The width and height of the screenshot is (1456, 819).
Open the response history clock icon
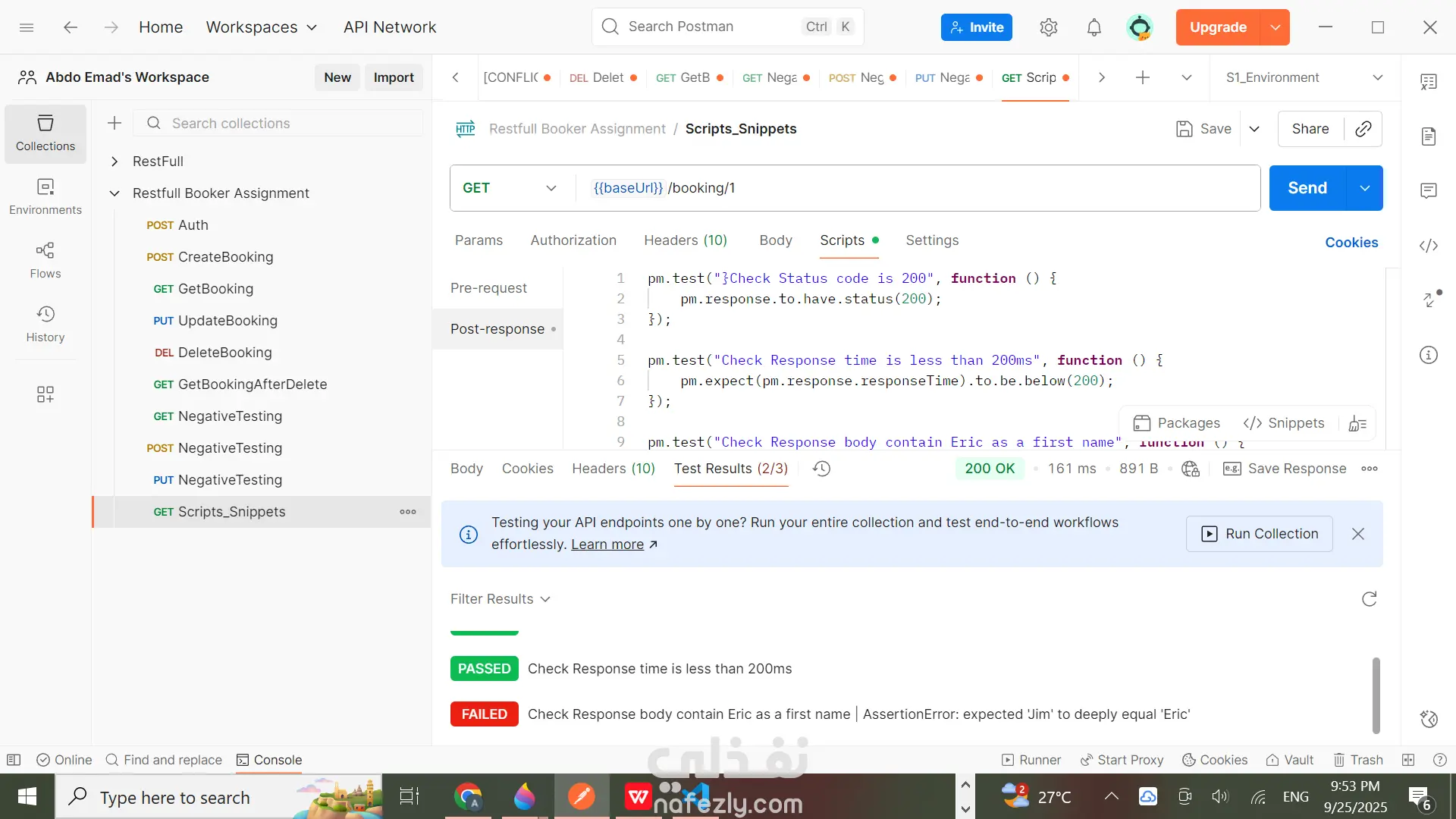[821, 469]
